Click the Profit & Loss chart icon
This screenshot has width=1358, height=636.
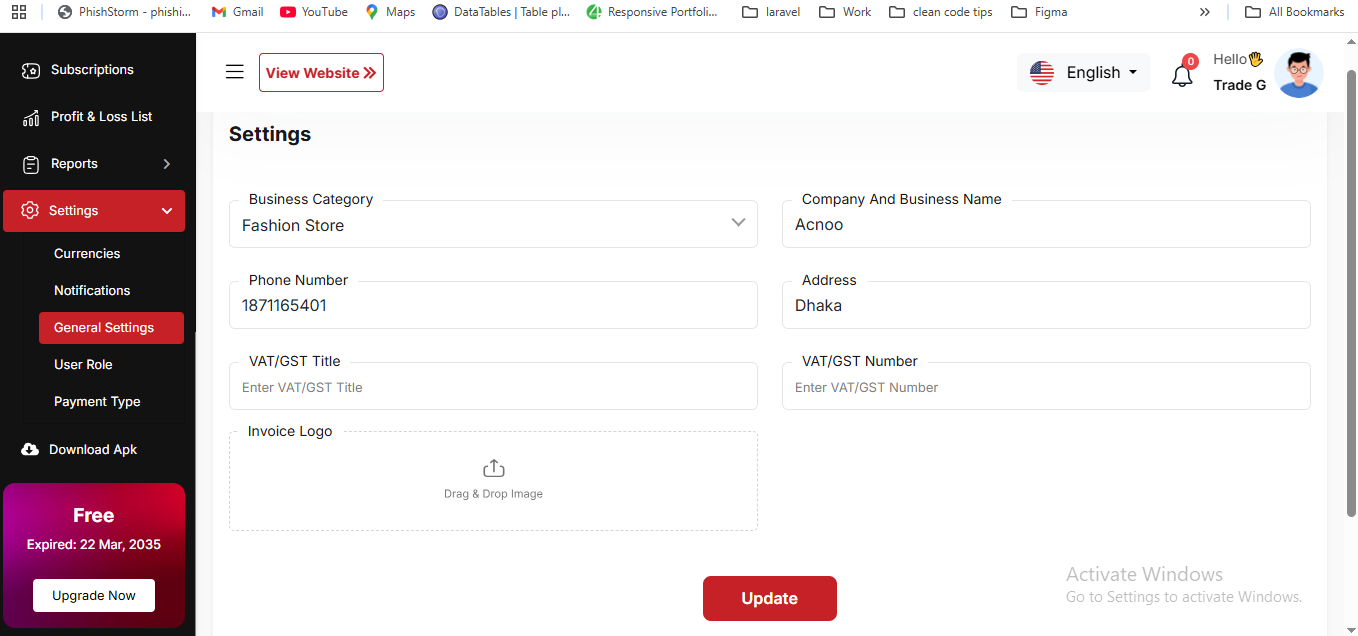(30, 117)
